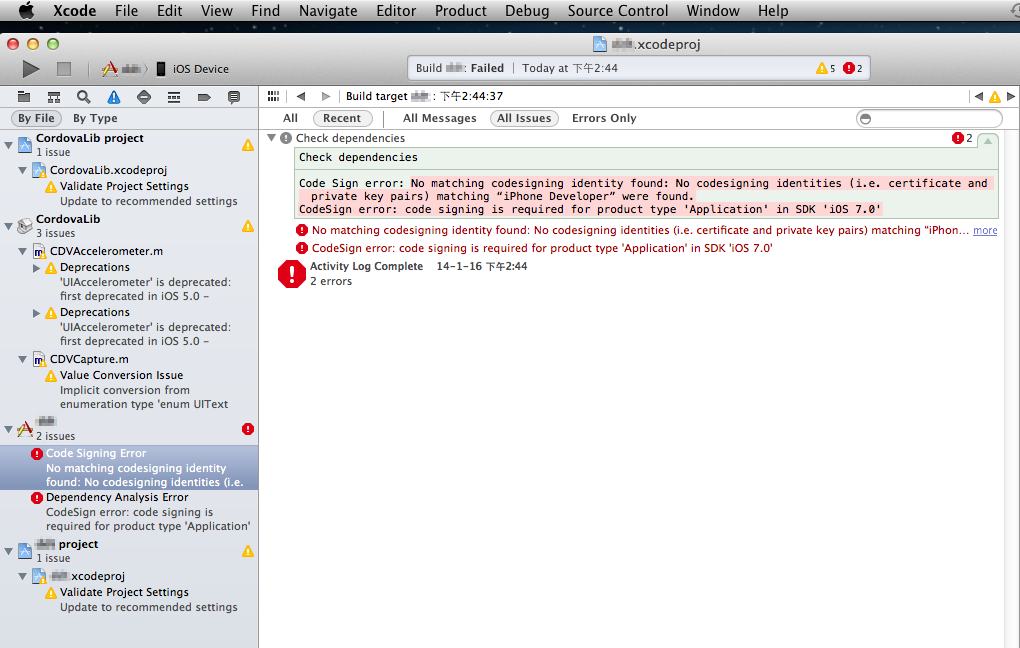Click the CDVCapture.m file icon
The height and width of the screenshot is (648, 1020).
(39, 359)
